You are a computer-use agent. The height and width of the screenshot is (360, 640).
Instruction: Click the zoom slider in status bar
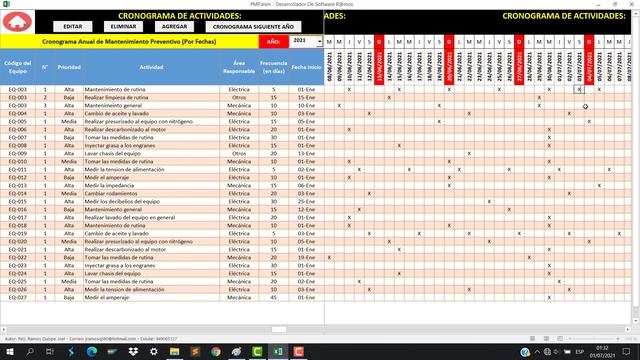tap(594, 338)
